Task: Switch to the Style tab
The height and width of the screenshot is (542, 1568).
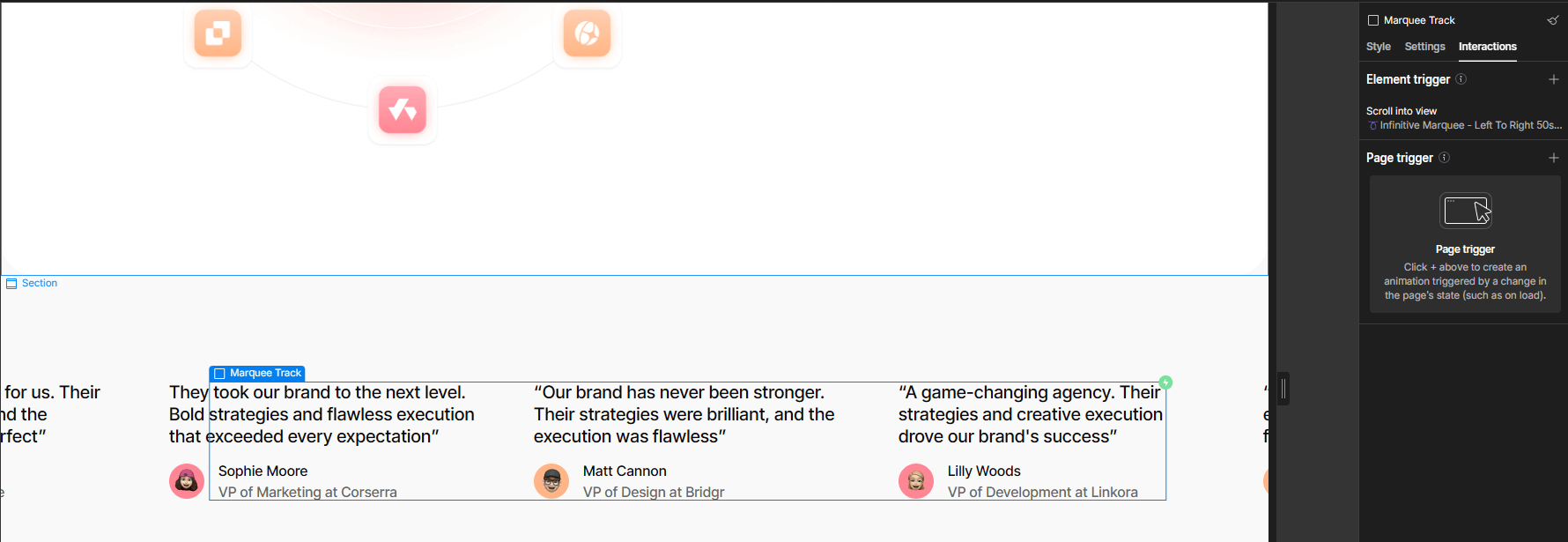Action: point(1379,47)
